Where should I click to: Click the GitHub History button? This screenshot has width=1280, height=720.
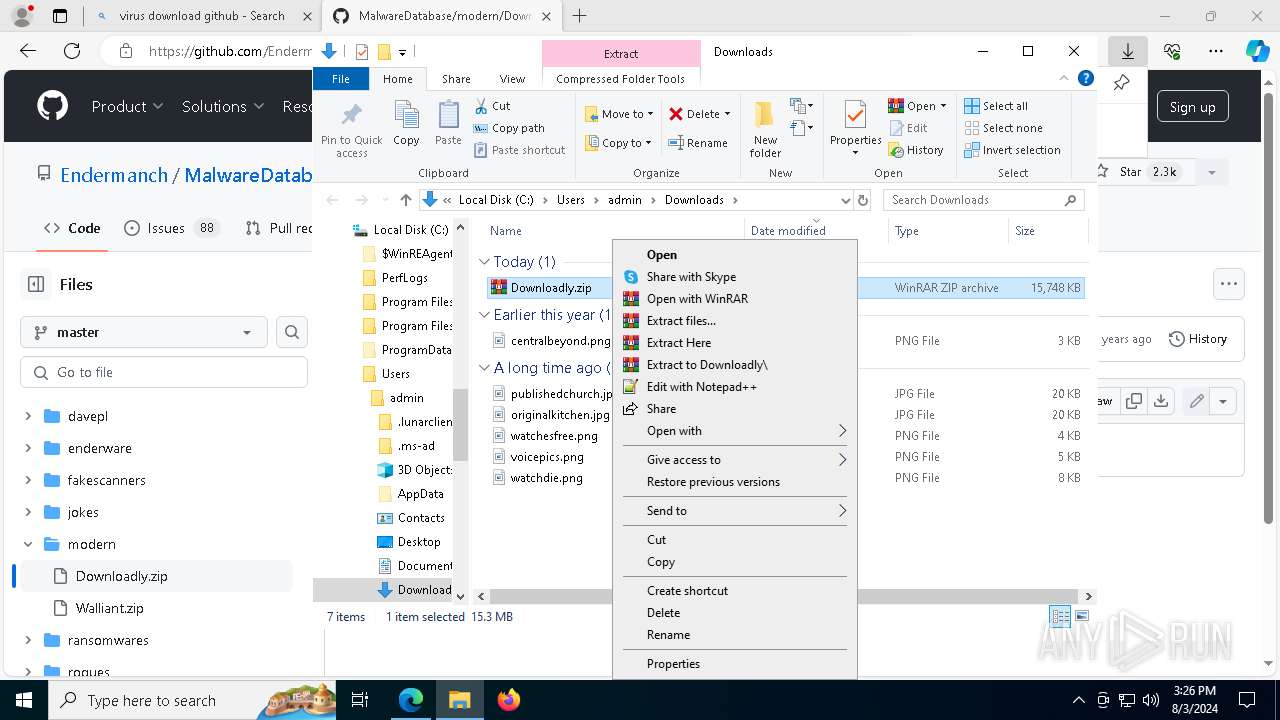[x=1198, y=339]
